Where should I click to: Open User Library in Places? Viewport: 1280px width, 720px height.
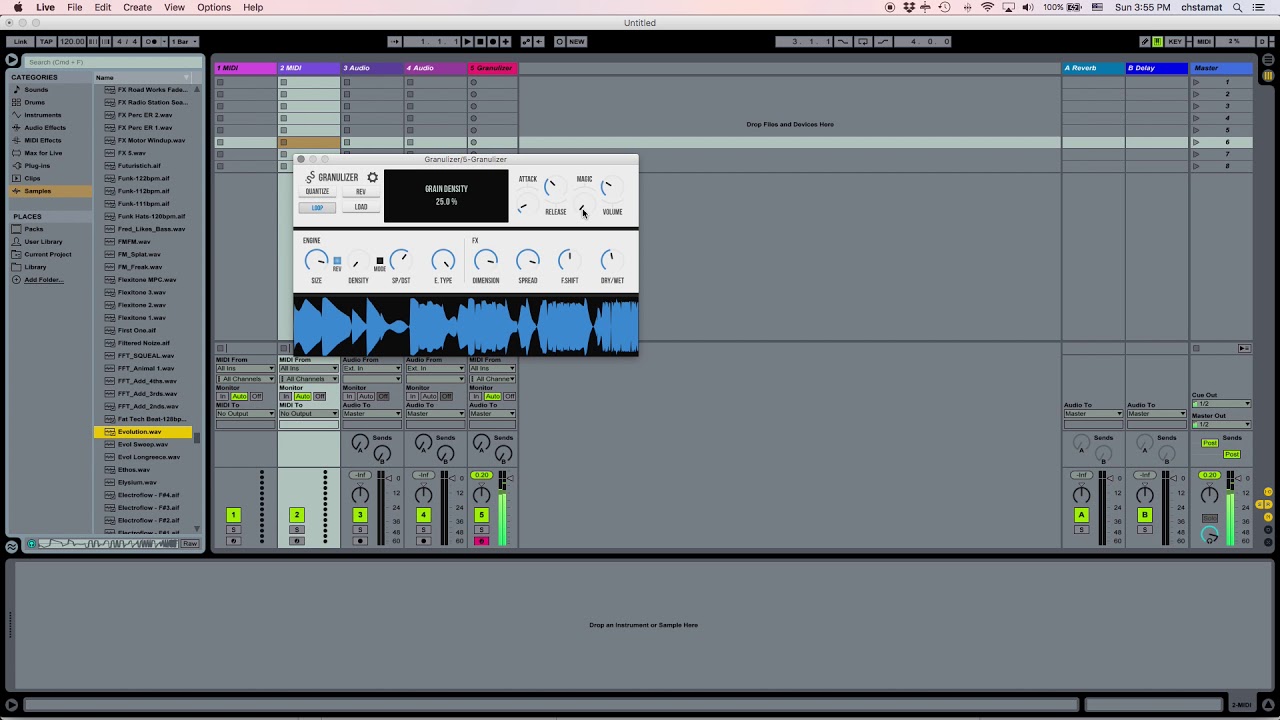coord(43,242)
